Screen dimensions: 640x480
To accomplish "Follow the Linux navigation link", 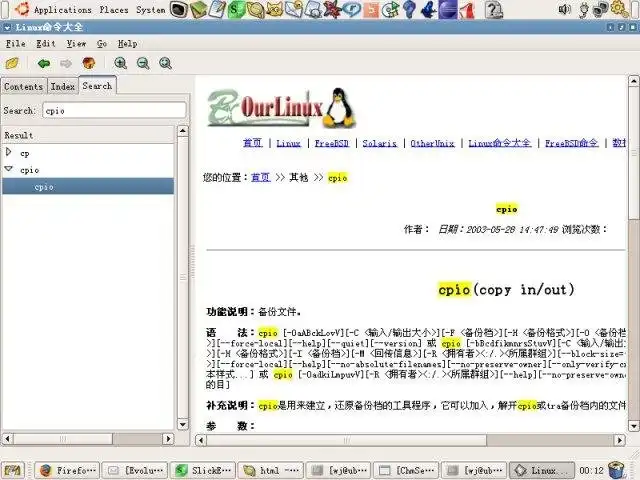I will (x=288, y=143).
